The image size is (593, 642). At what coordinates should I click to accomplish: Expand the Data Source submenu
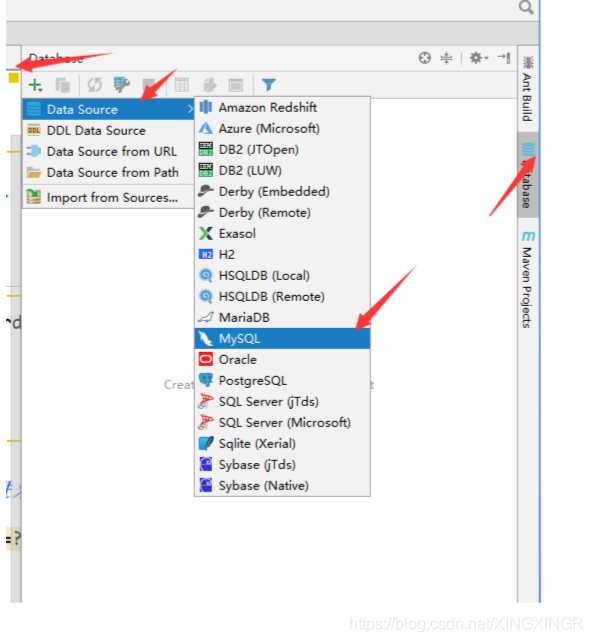point(109,109)
